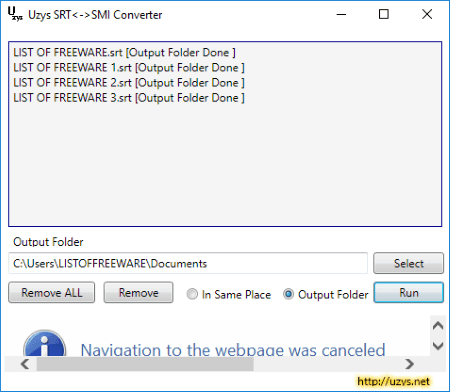Screen dimensions: 450x392
Task: Open folder browser with Select button
Action: pyautogui.click(x=409, y=263)
